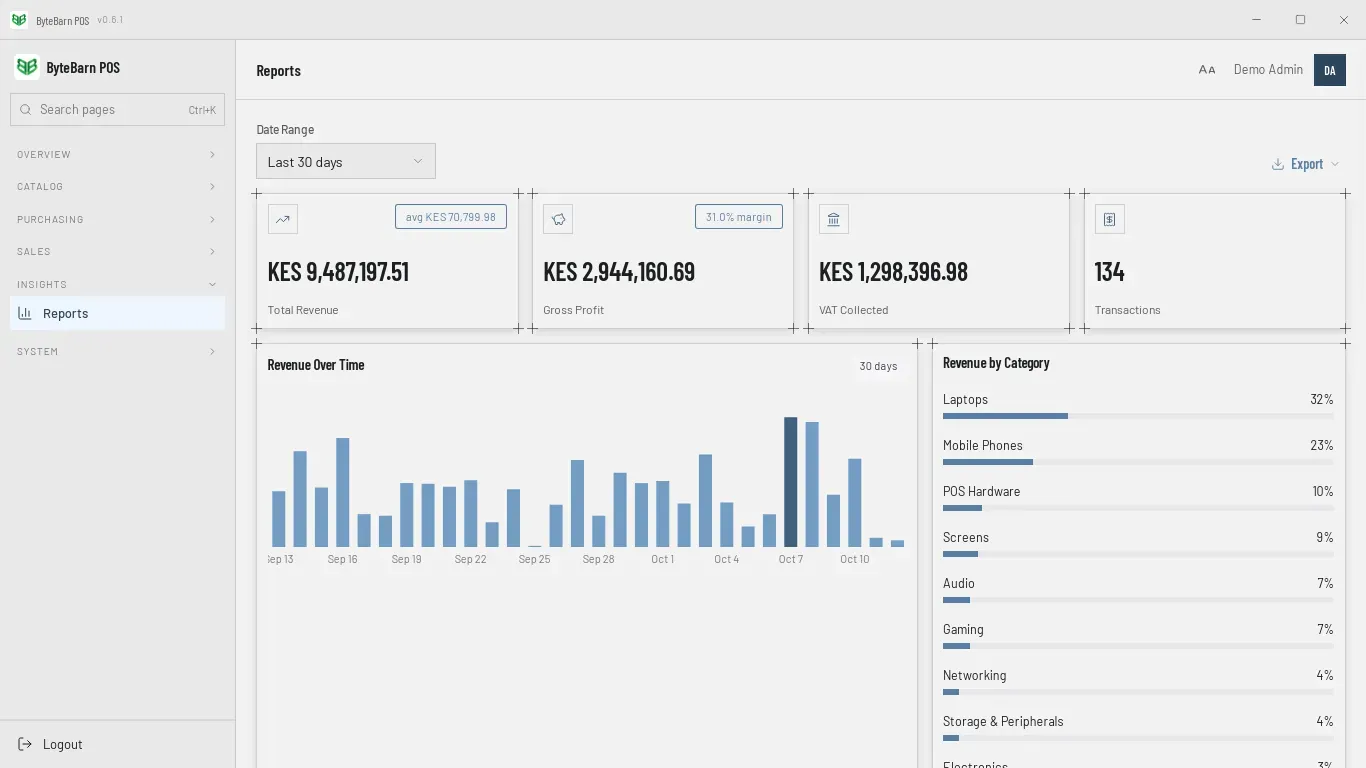
Task: Click the KES 1,298,396.98 VAT value
Action: pos(893,272)
